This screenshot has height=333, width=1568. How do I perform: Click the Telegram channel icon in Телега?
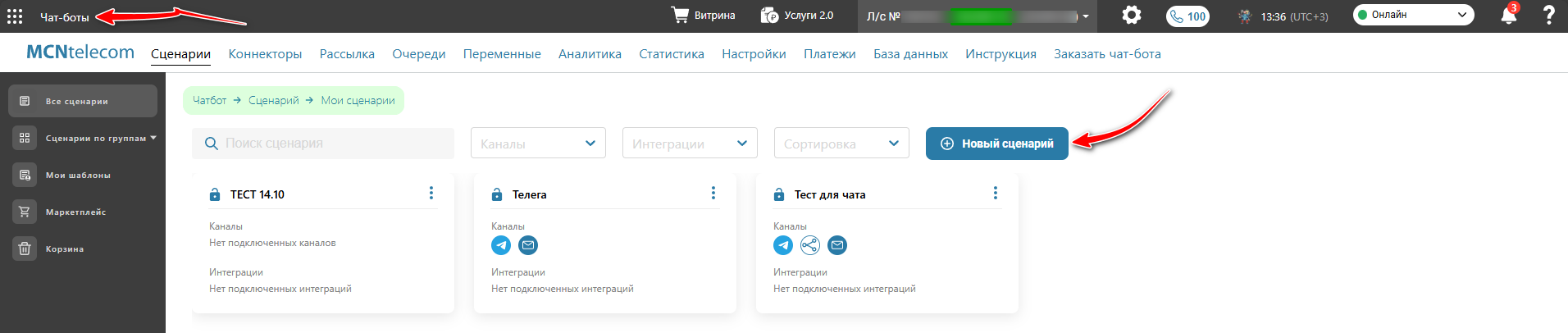(501, 245)
